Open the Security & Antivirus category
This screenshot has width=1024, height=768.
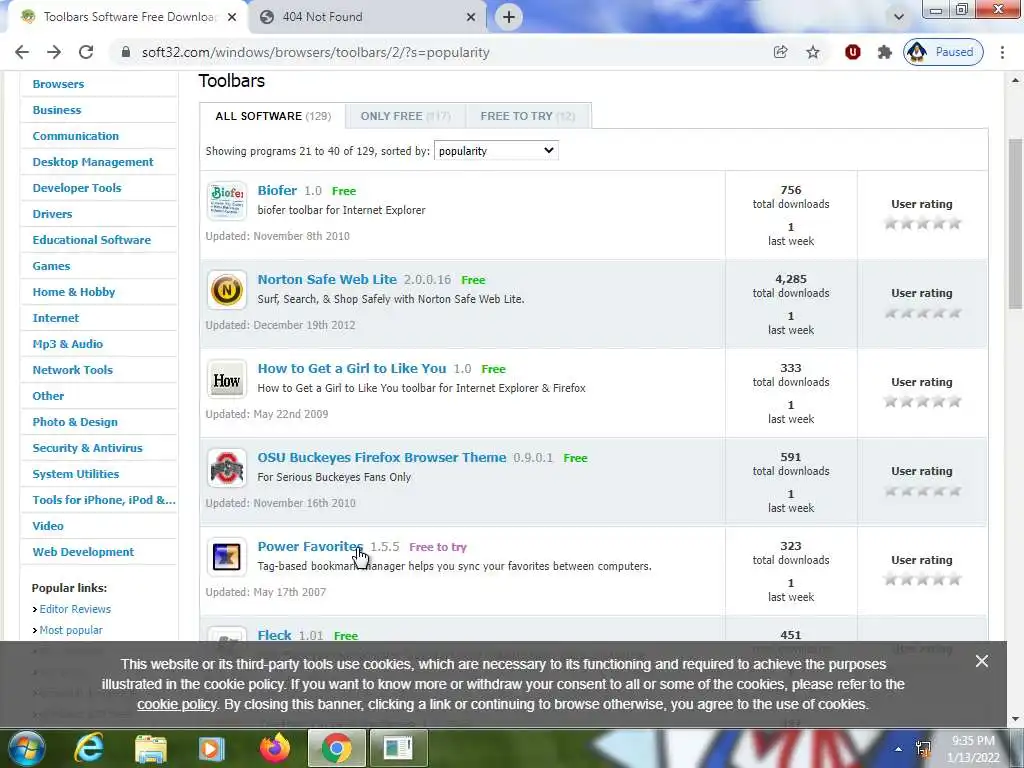click(x=88, y=448)
